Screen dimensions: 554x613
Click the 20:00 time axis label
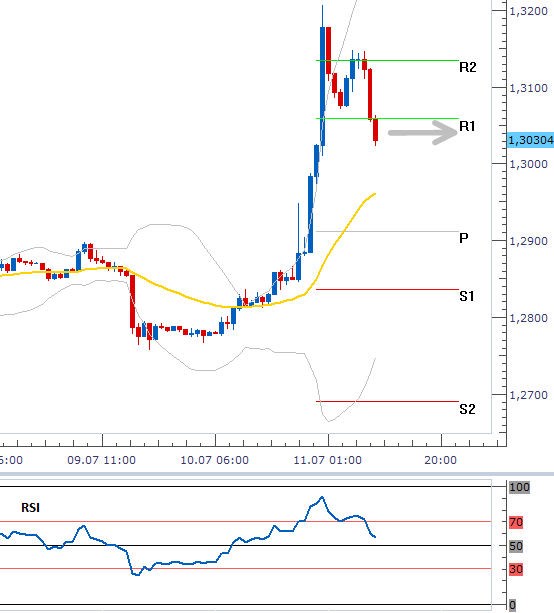441,460
